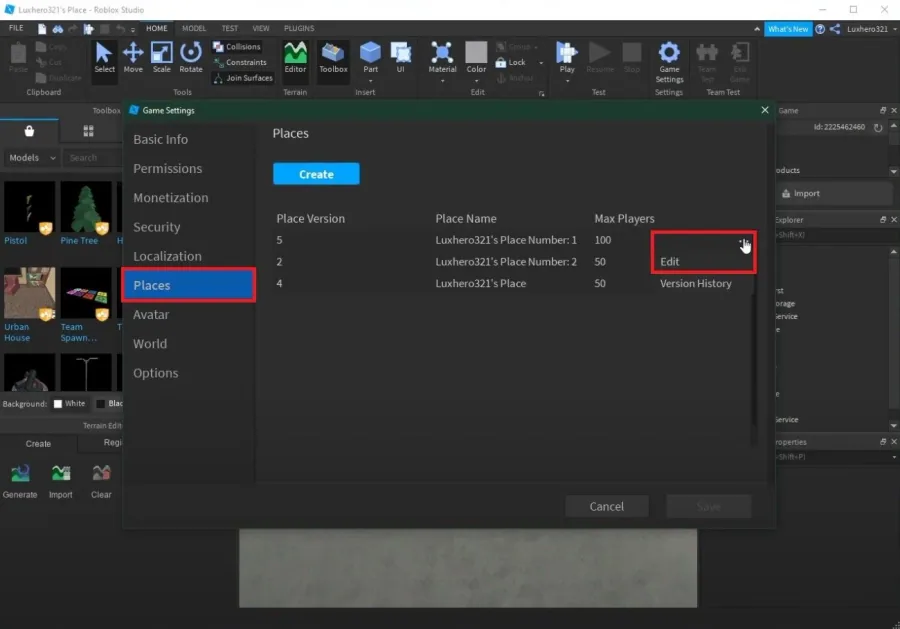Viewport: 900px width, 629px height.
Task: Close the Game Settings dialog
Action: coord(765,110)
